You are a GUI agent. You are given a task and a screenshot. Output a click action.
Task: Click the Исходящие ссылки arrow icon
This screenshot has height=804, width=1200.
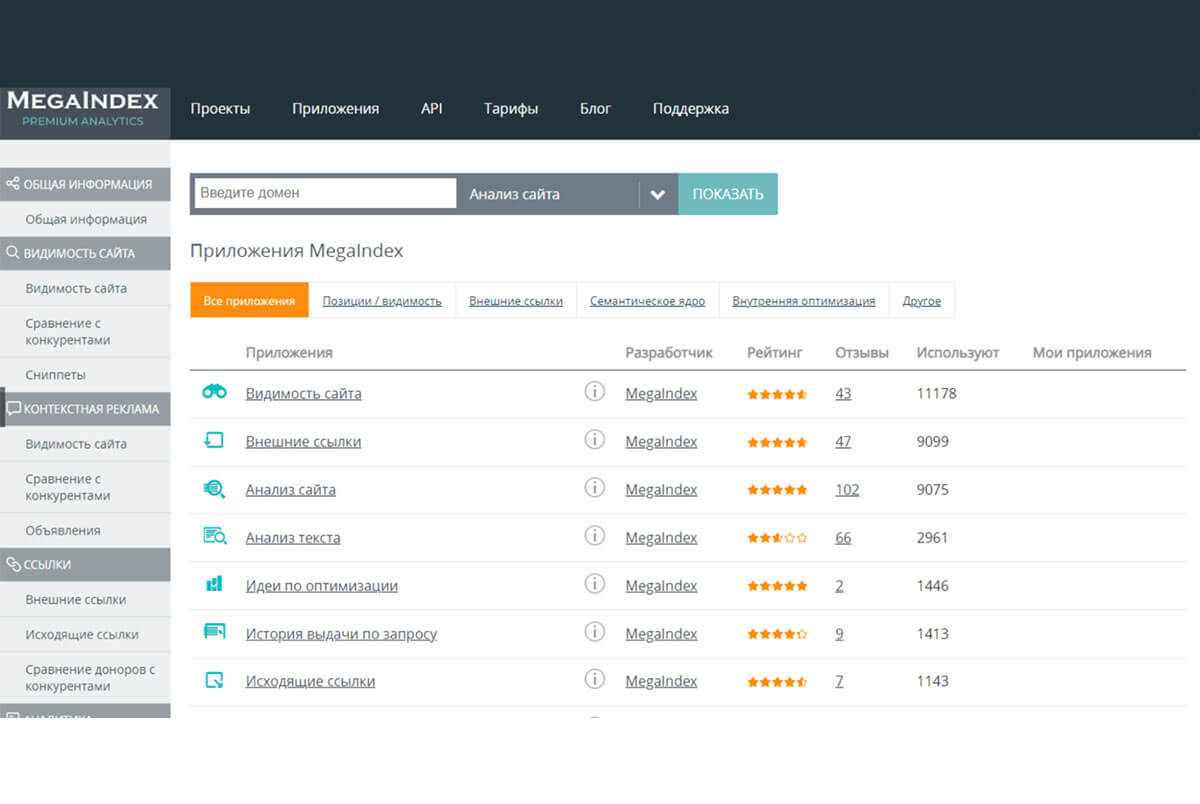[x=214, y=680]
